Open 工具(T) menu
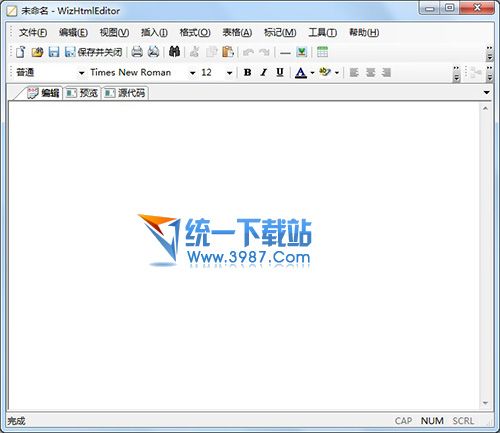 [x=322, y=32]
